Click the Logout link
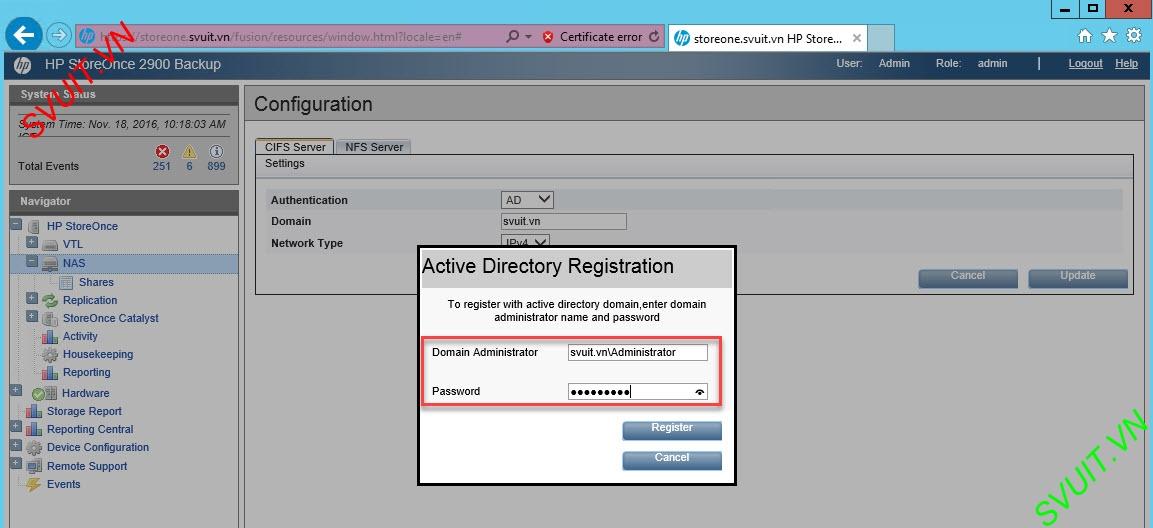 (x=1085, y=64)
